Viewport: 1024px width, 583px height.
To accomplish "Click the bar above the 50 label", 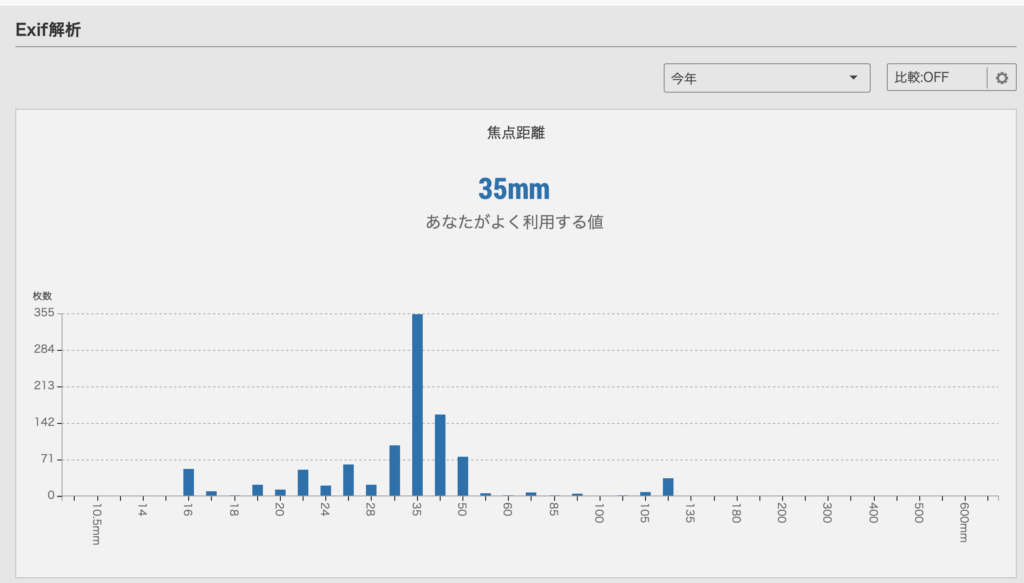I will tap(463, 476).
